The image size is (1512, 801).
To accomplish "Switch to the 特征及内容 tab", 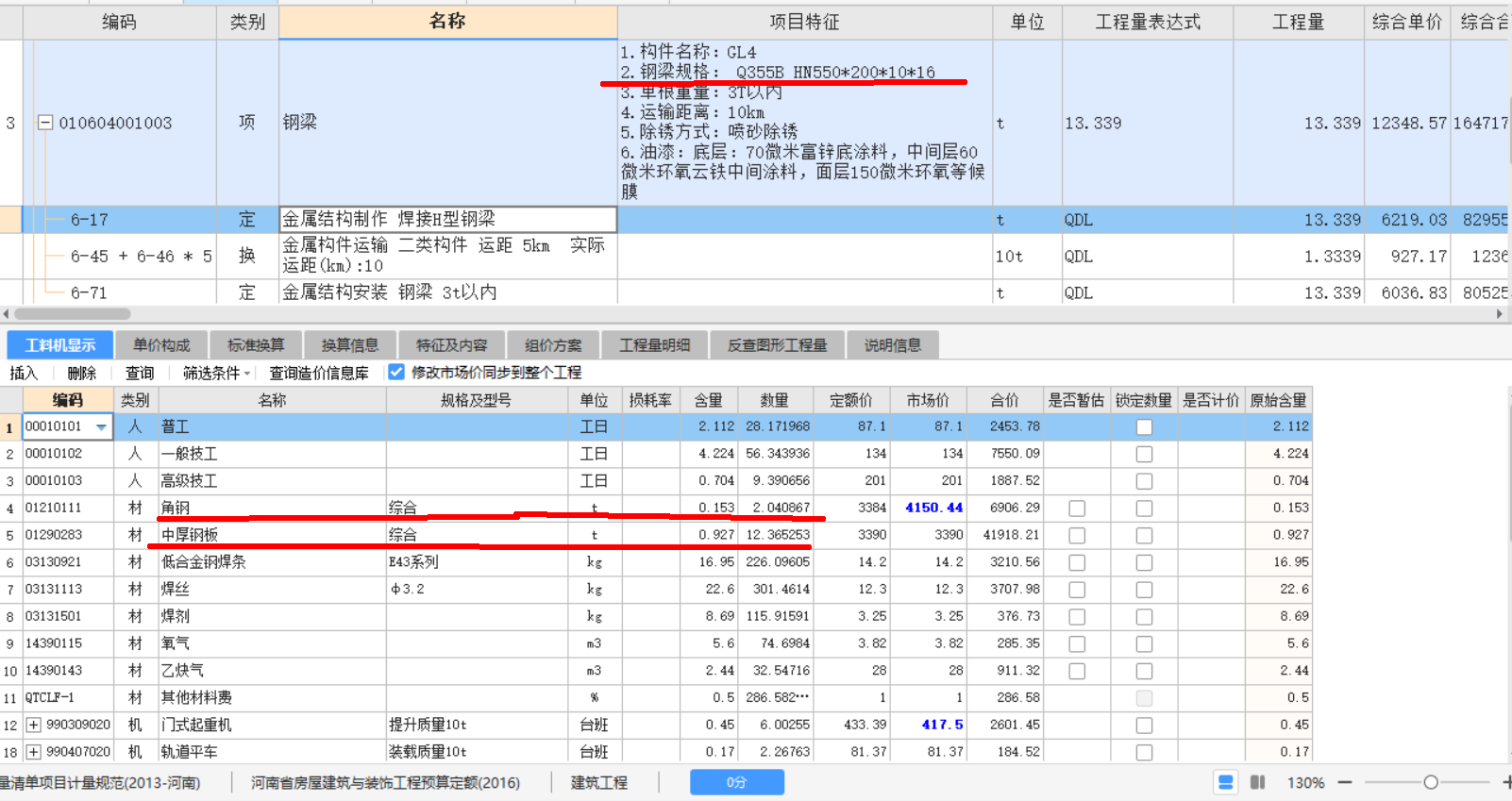I will coord(452,345).
